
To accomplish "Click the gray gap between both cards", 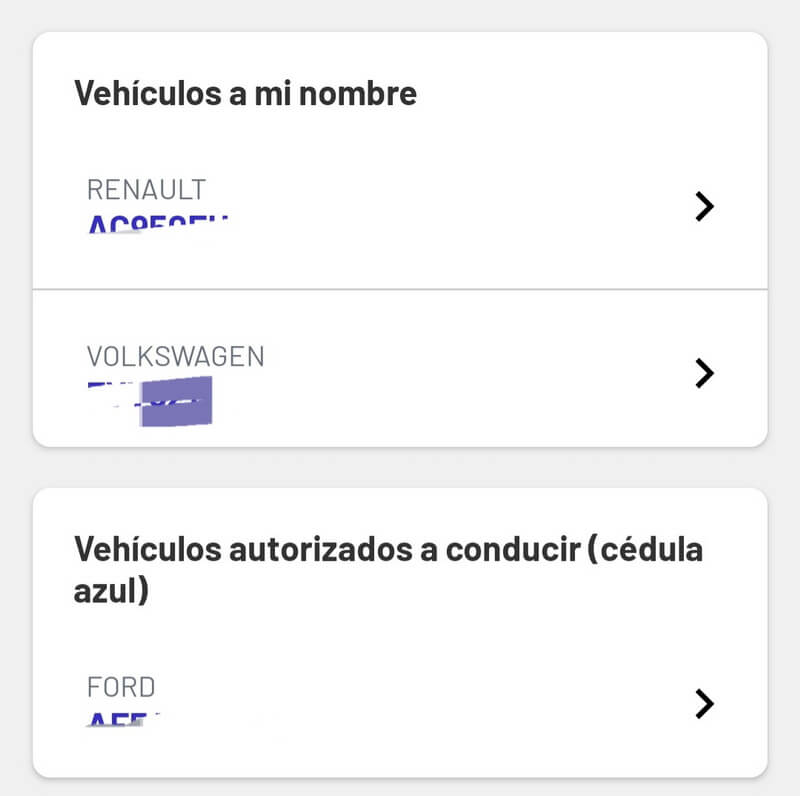I will coord(400,467).
